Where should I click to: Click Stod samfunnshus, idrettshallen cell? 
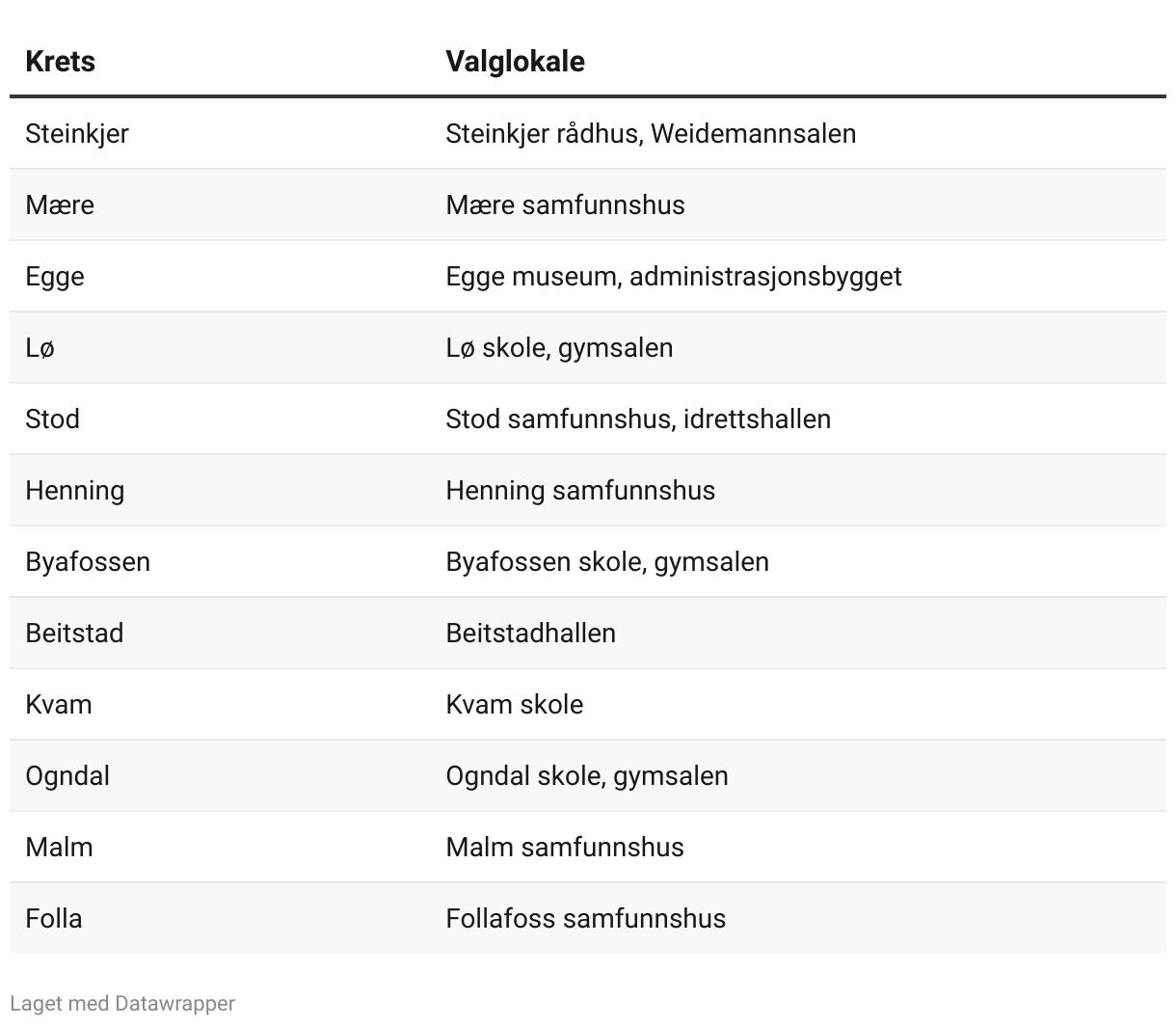(638, 418)
